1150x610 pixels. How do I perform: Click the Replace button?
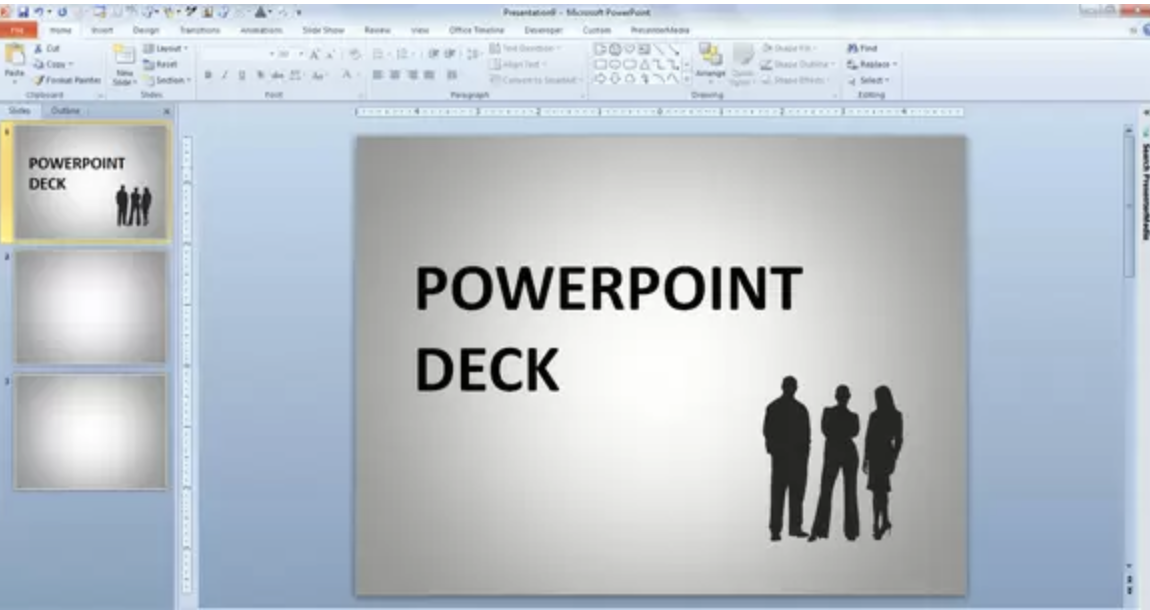tap(871, 64)
